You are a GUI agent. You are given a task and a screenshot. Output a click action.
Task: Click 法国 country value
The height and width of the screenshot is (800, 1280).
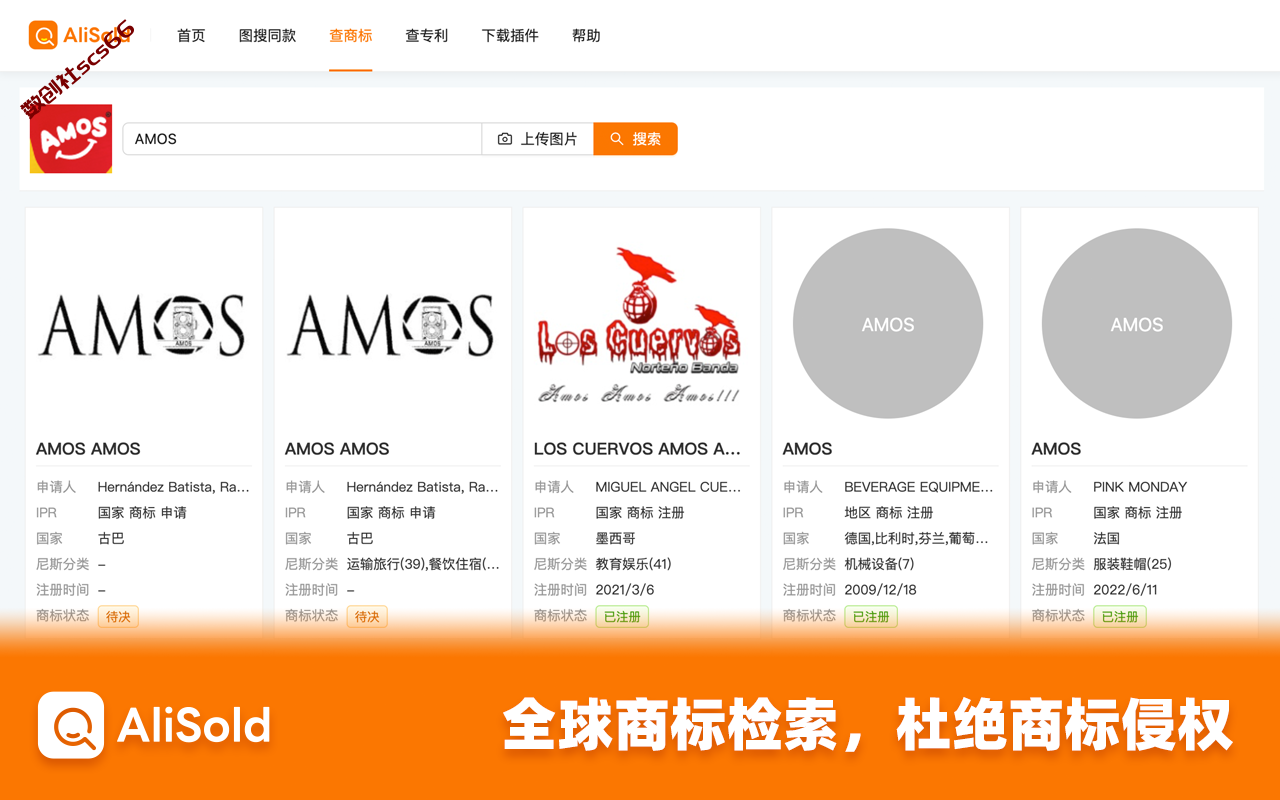coord(1106,538)
